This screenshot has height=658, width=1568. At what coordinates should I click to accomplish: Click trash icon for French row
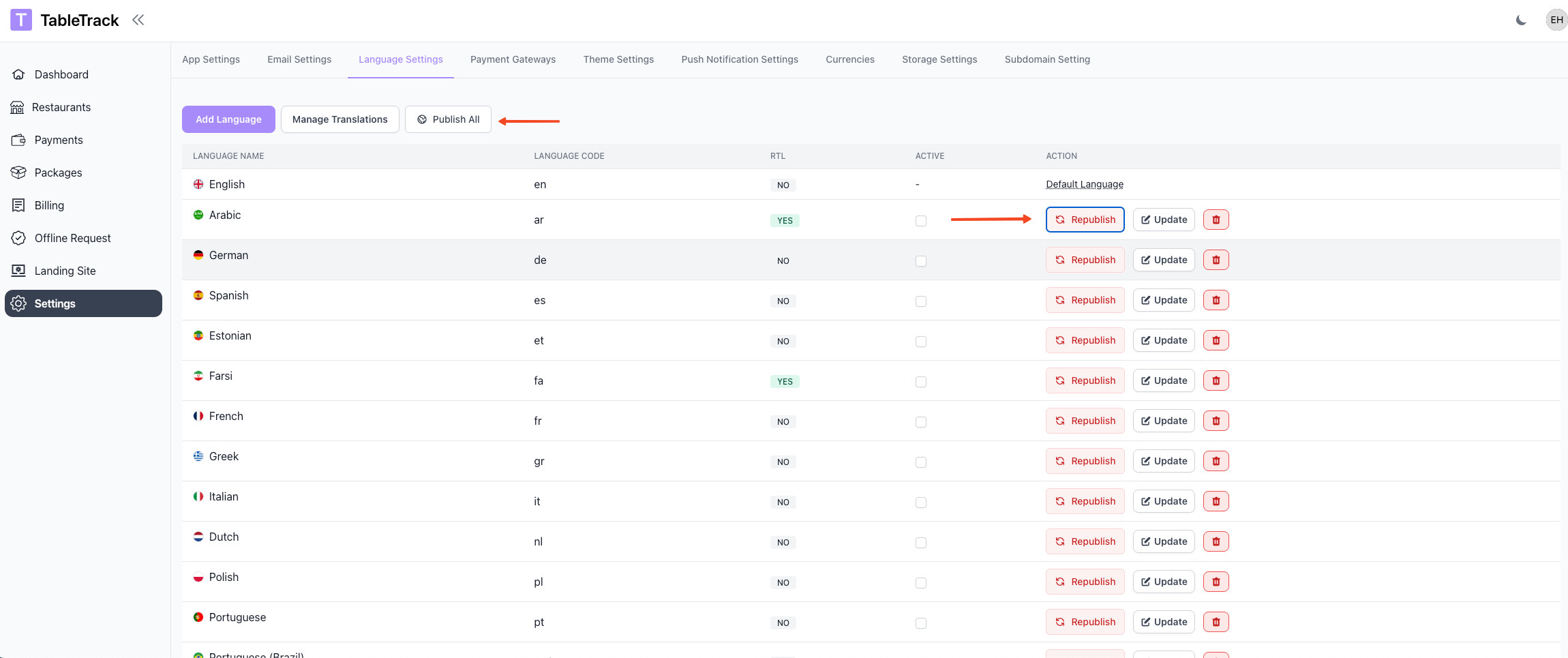1216,421
